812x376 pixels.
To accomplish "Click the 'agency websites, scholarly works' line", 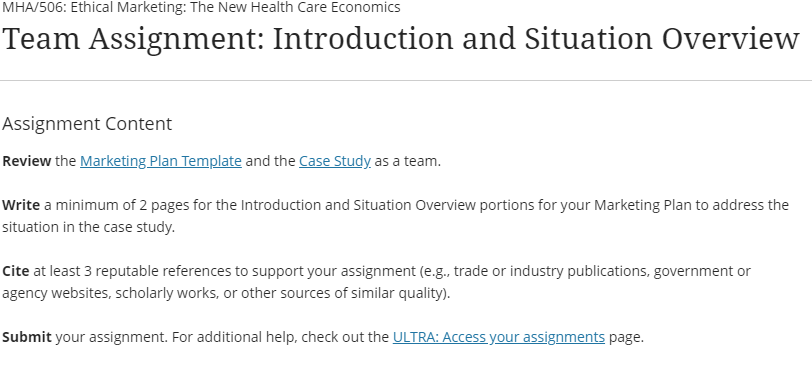I will (x=226, y=293).
